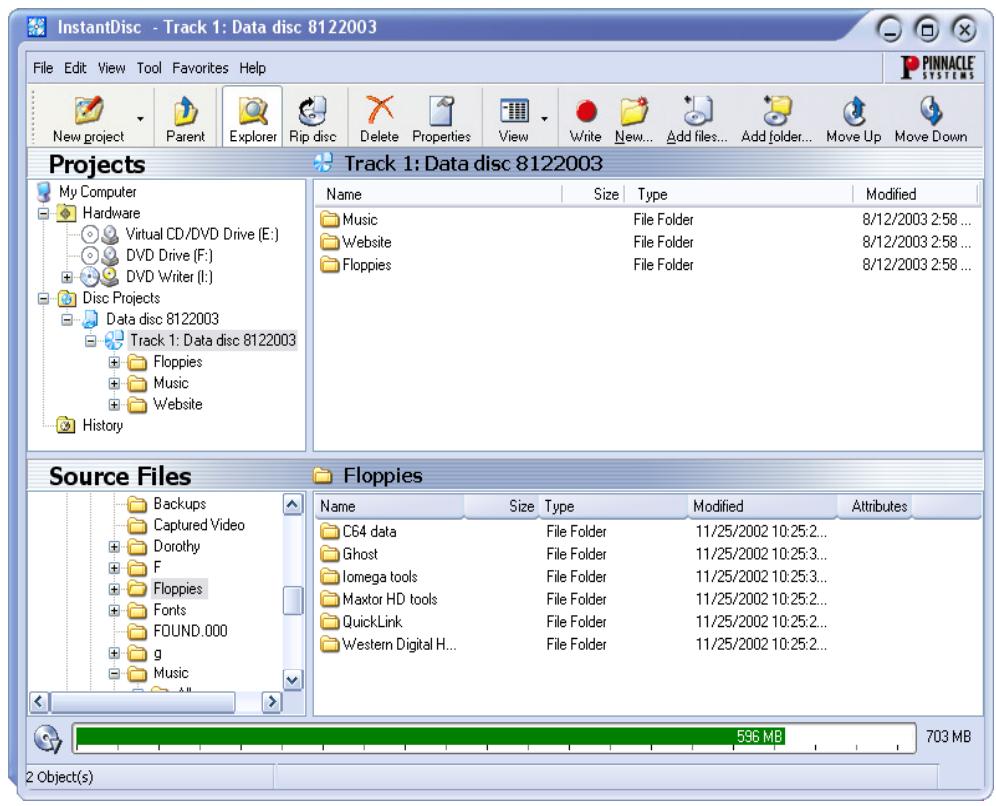Open the View menu

(111, 68)
